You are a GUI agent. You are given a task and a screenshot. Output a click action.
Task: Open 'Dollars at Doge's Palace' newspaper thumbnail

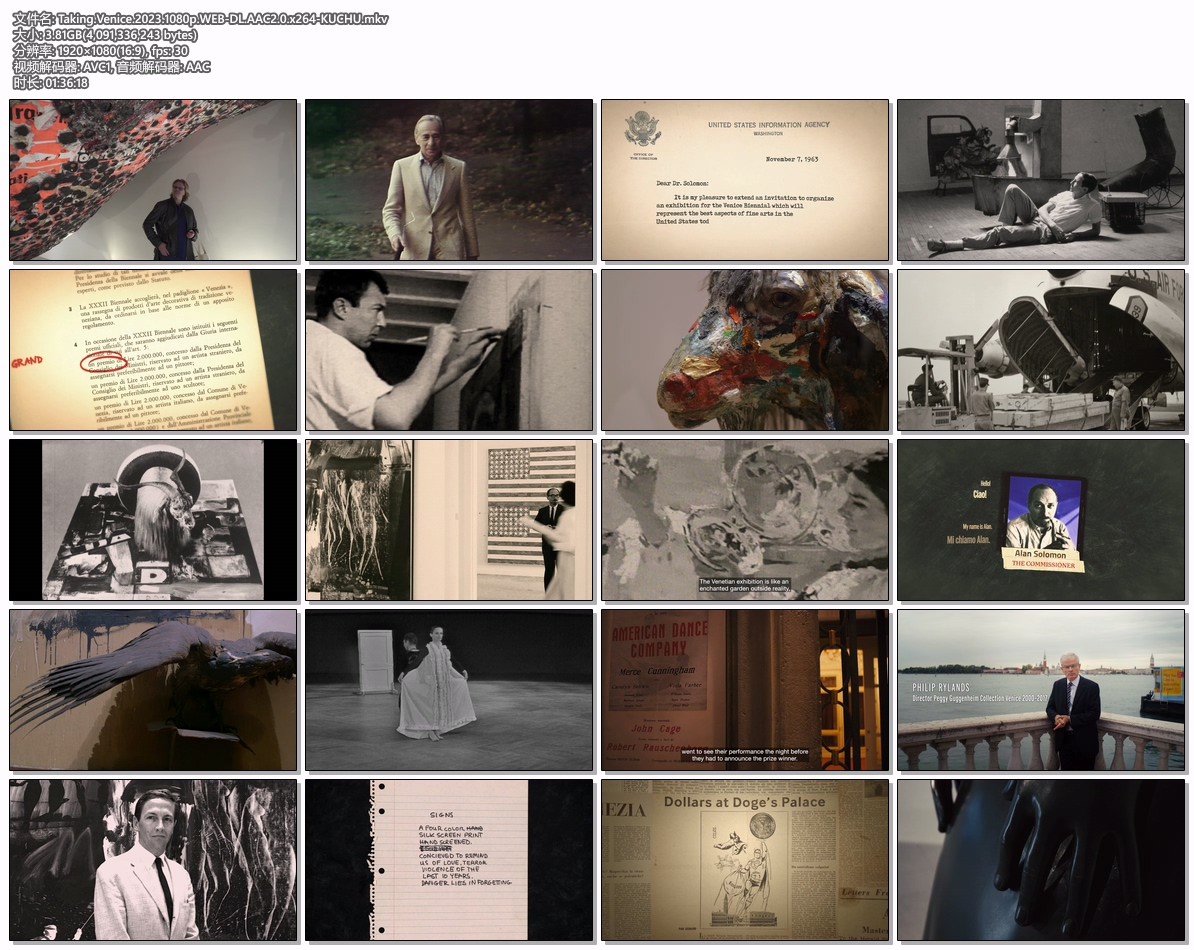745,859
